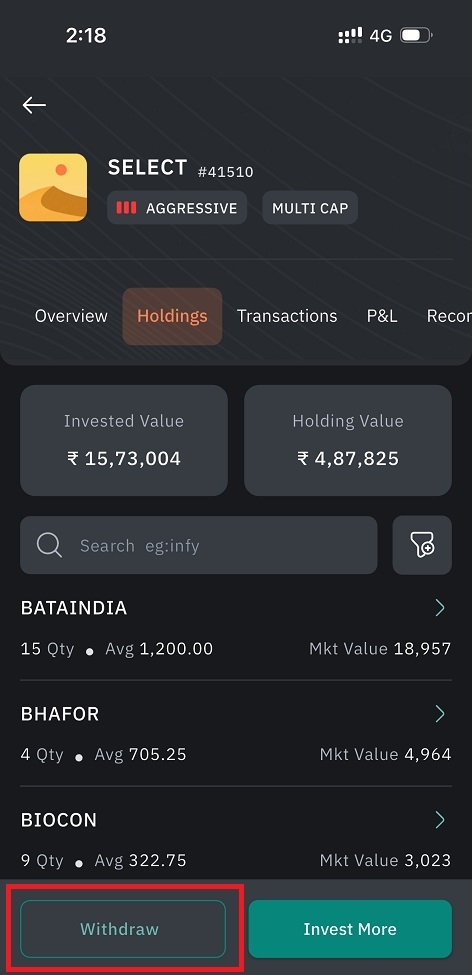Expand the BIOCON holding chevron
The image size is (472, 975).
coord(440,820)
